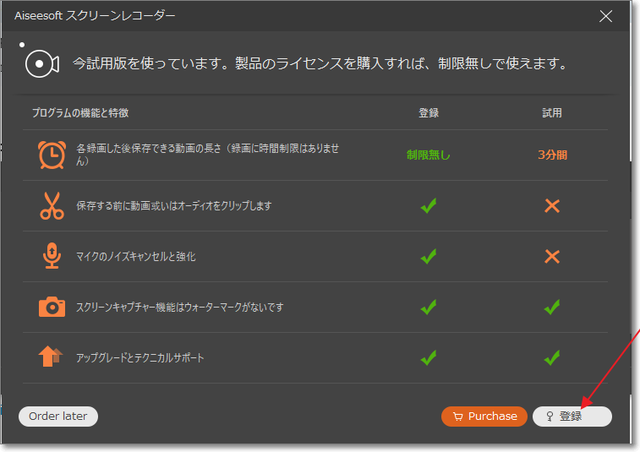Click the trial checkmark for watermark row
Screen dimensions: 640x452
coord(551,307)
